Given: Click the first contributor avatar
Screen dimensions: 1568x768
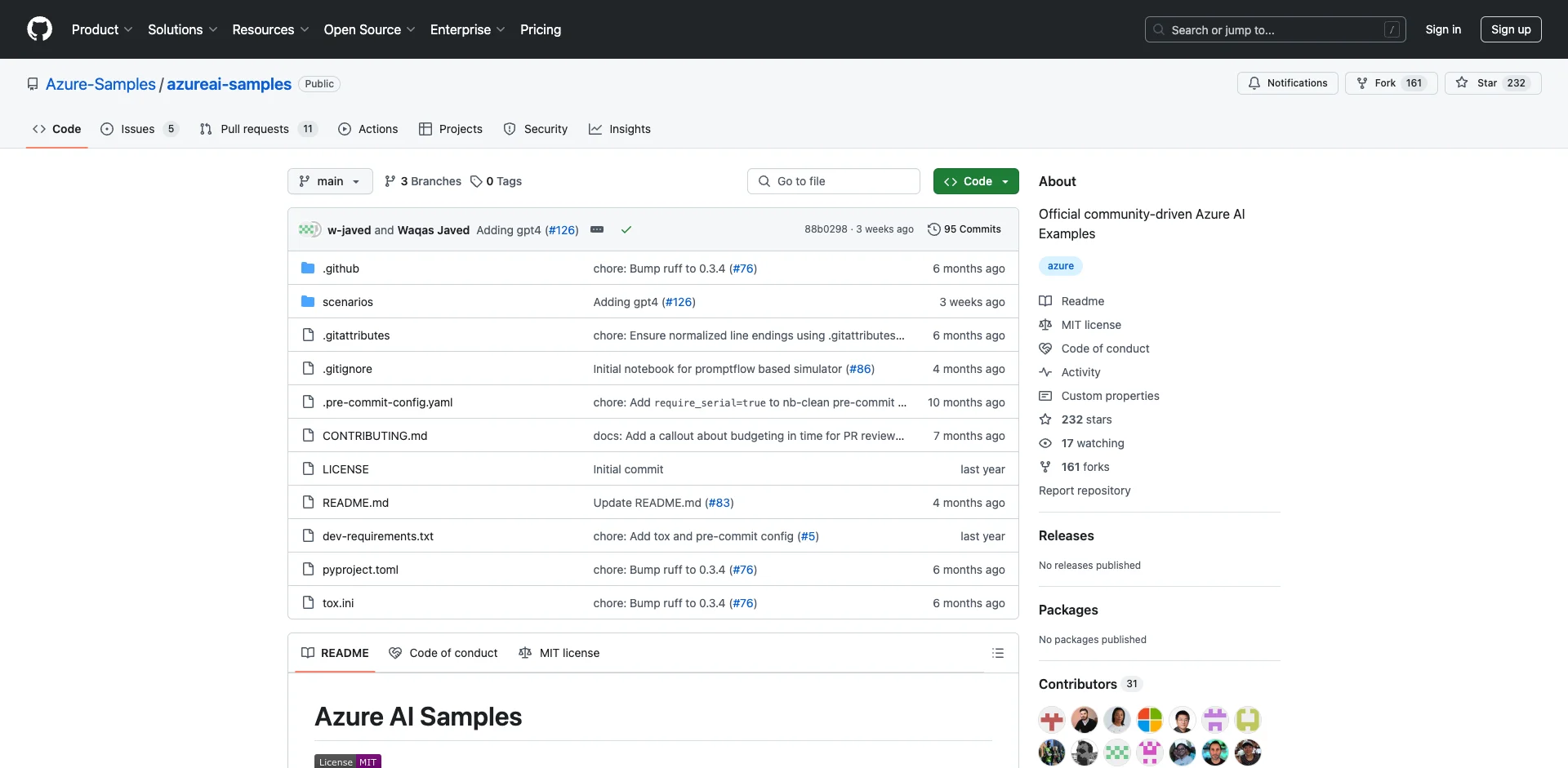Looking at the screenshot, I should click(1052, 720).
